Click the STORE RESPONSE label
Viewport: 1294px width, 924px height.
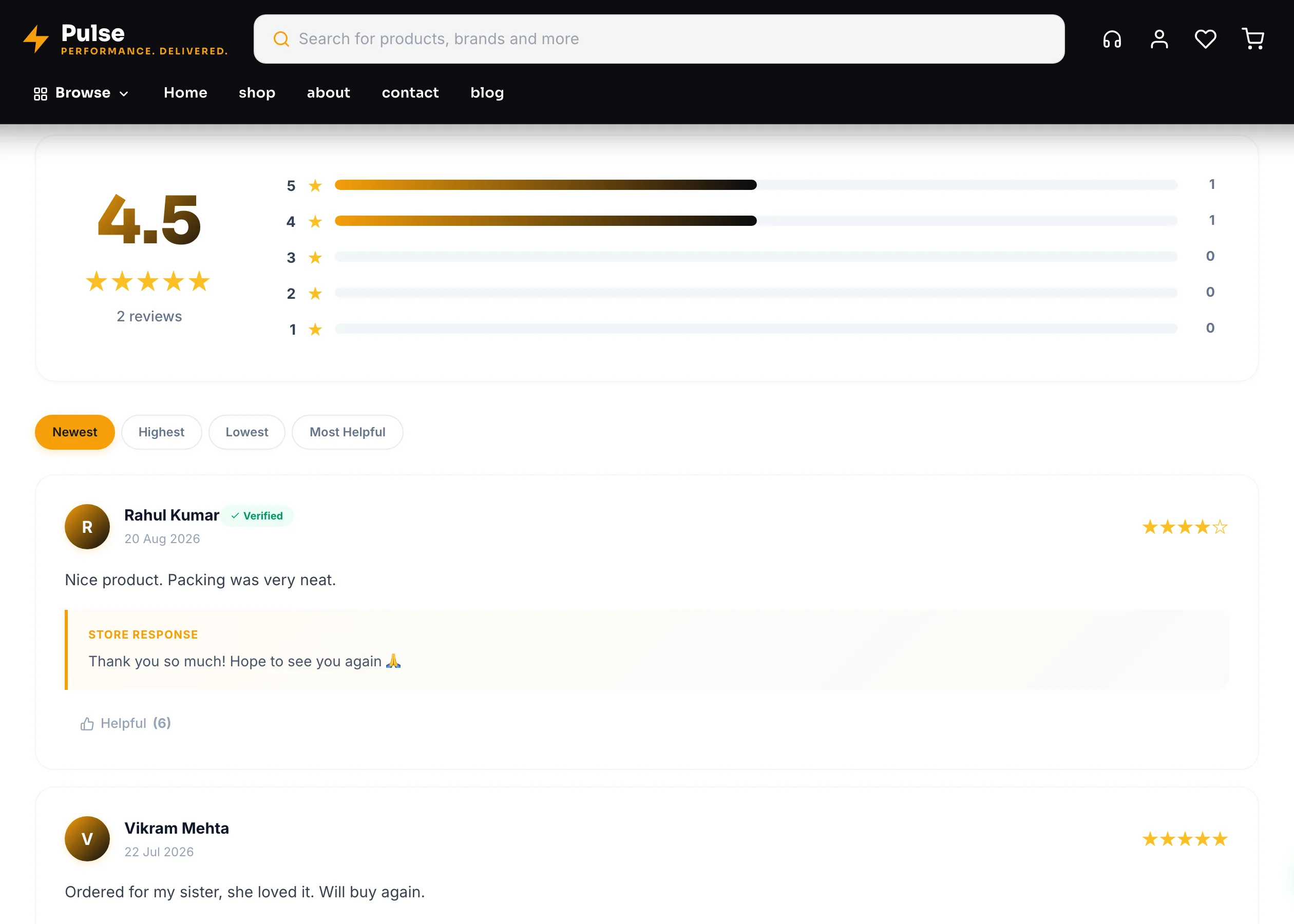(143, 634)
